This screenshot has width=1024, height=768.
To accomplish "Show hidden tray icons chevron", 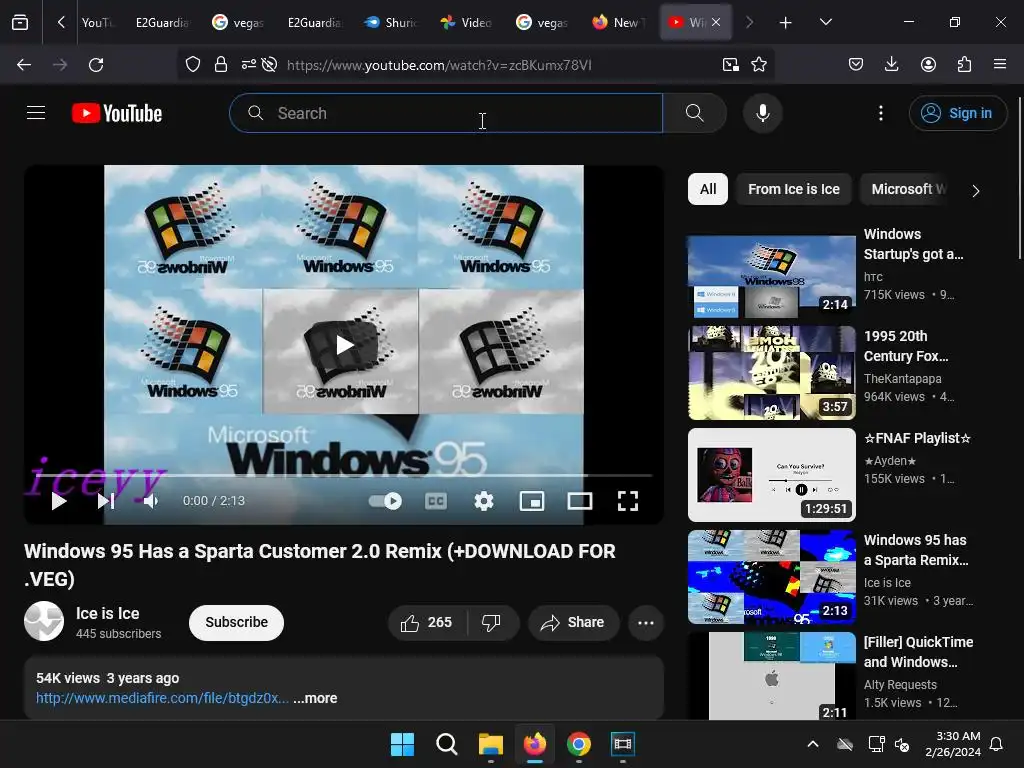I will coord(812,744).
